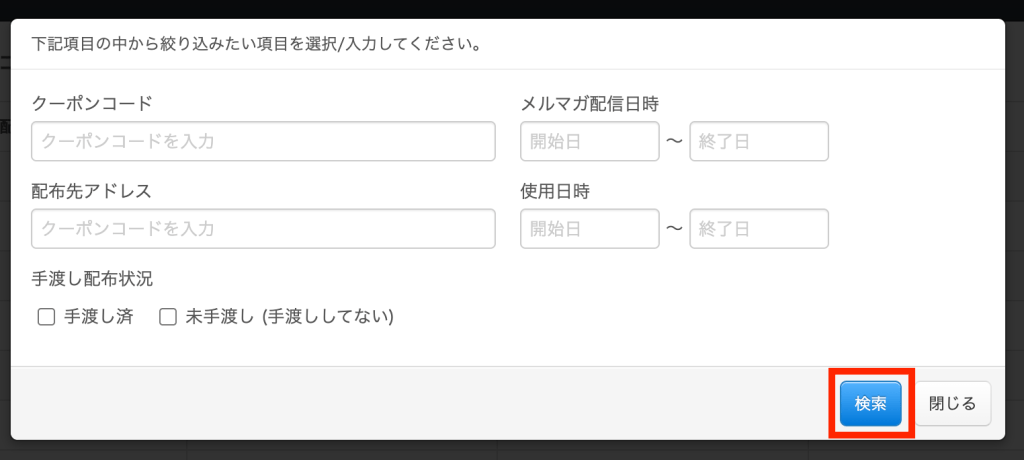Check the 未手渡し checkbox box
The width and height of the screenshot is (1024, 460).
(x=168, y=317)
